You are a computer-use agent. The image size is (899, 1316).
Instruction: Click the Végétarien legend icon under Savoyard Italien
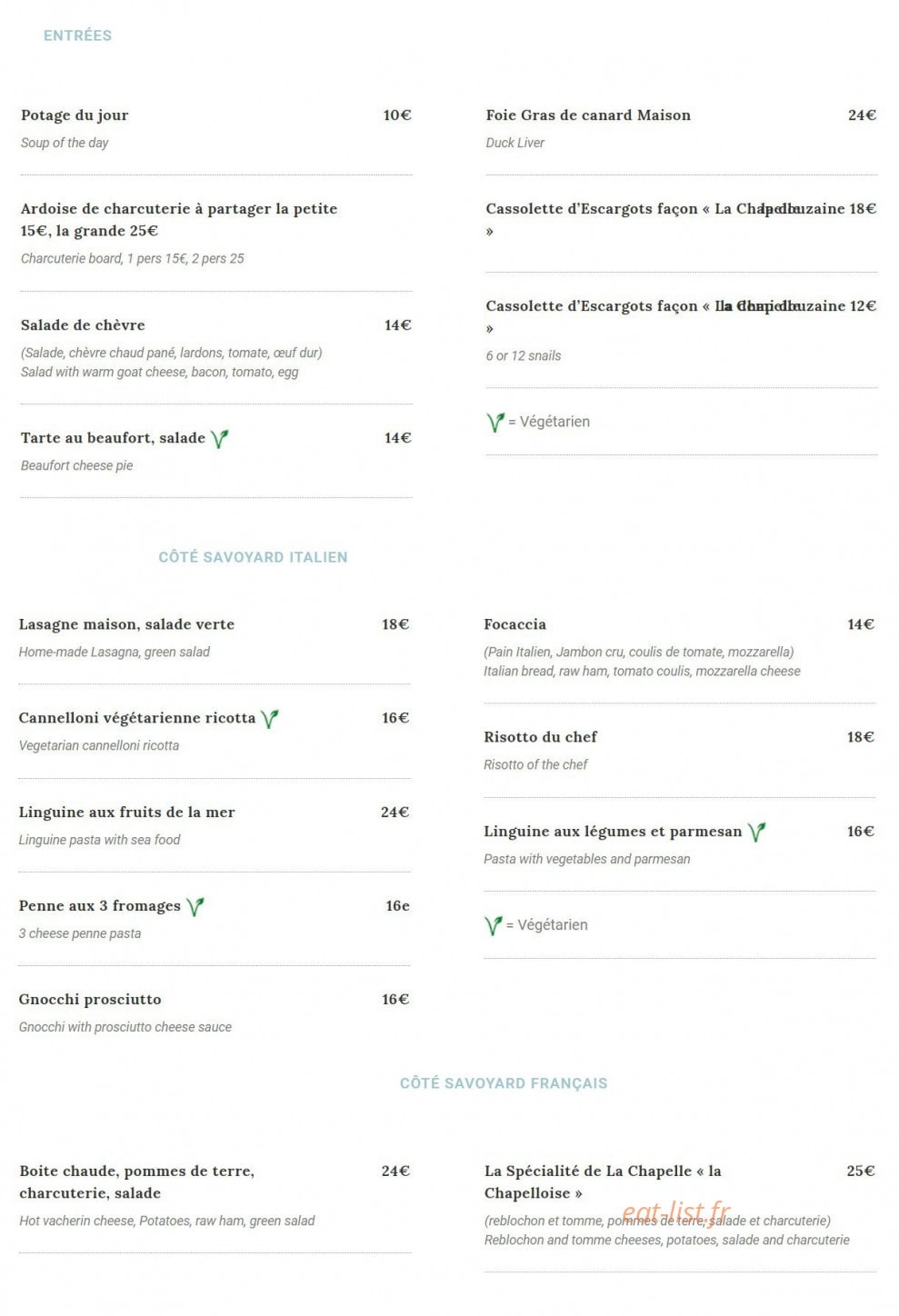click(x=494, y=926)
